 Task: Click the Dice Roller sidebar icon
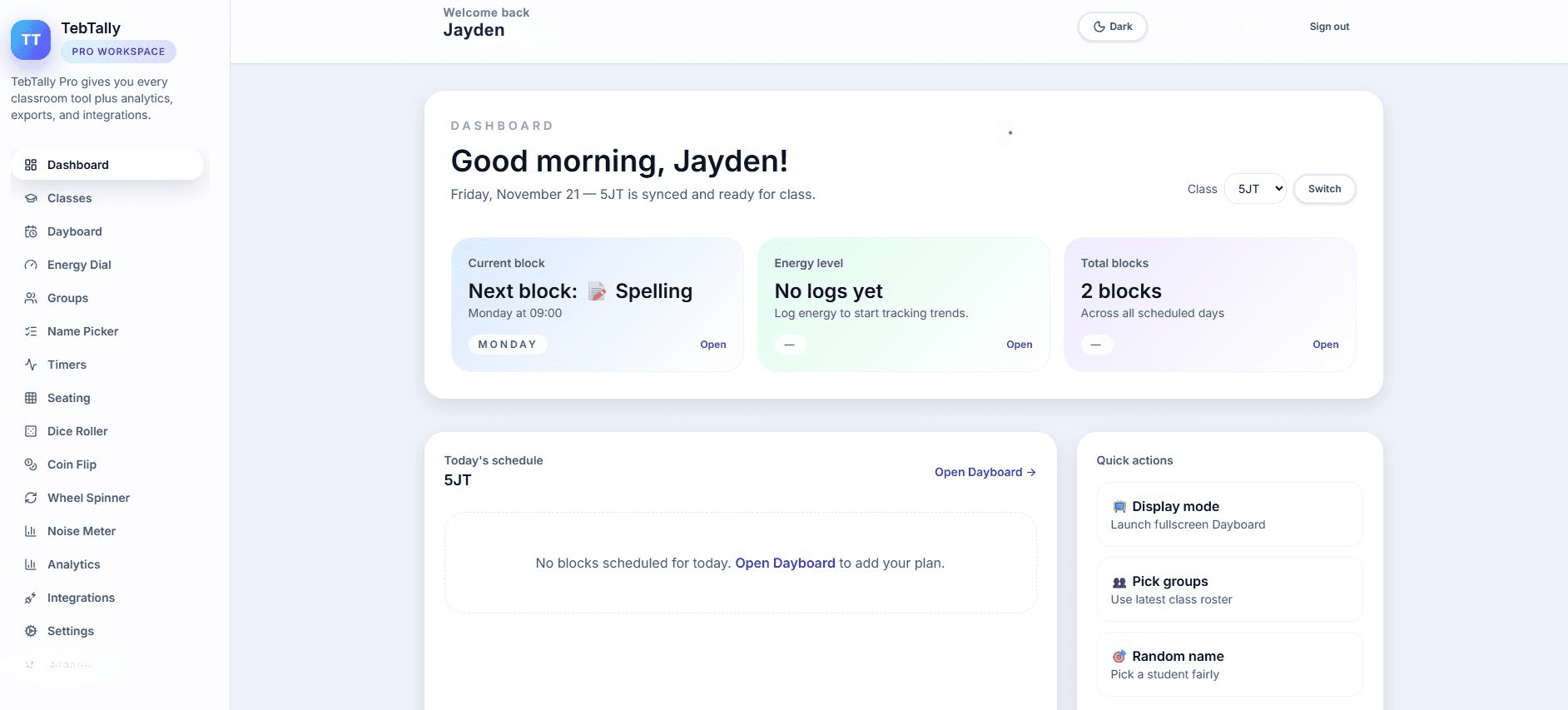[x=31, y=431]
